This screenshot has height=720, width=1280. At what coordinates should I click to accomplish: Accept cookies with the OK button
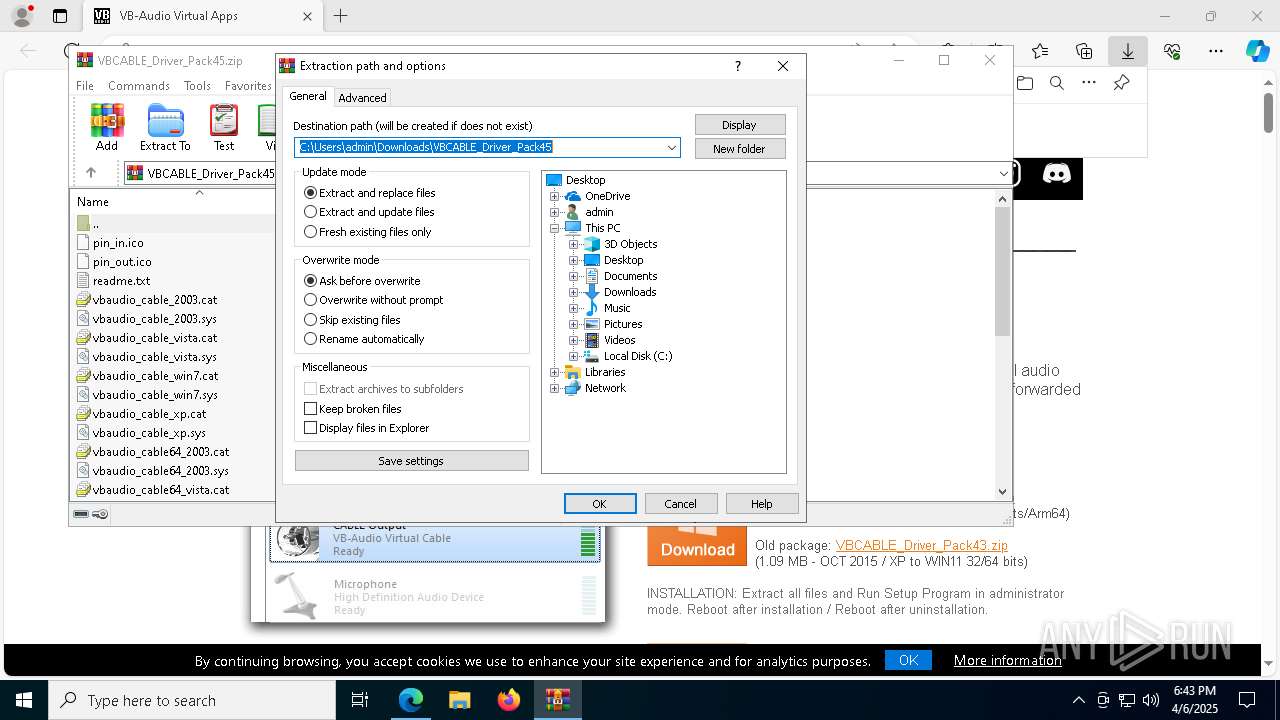908,660
